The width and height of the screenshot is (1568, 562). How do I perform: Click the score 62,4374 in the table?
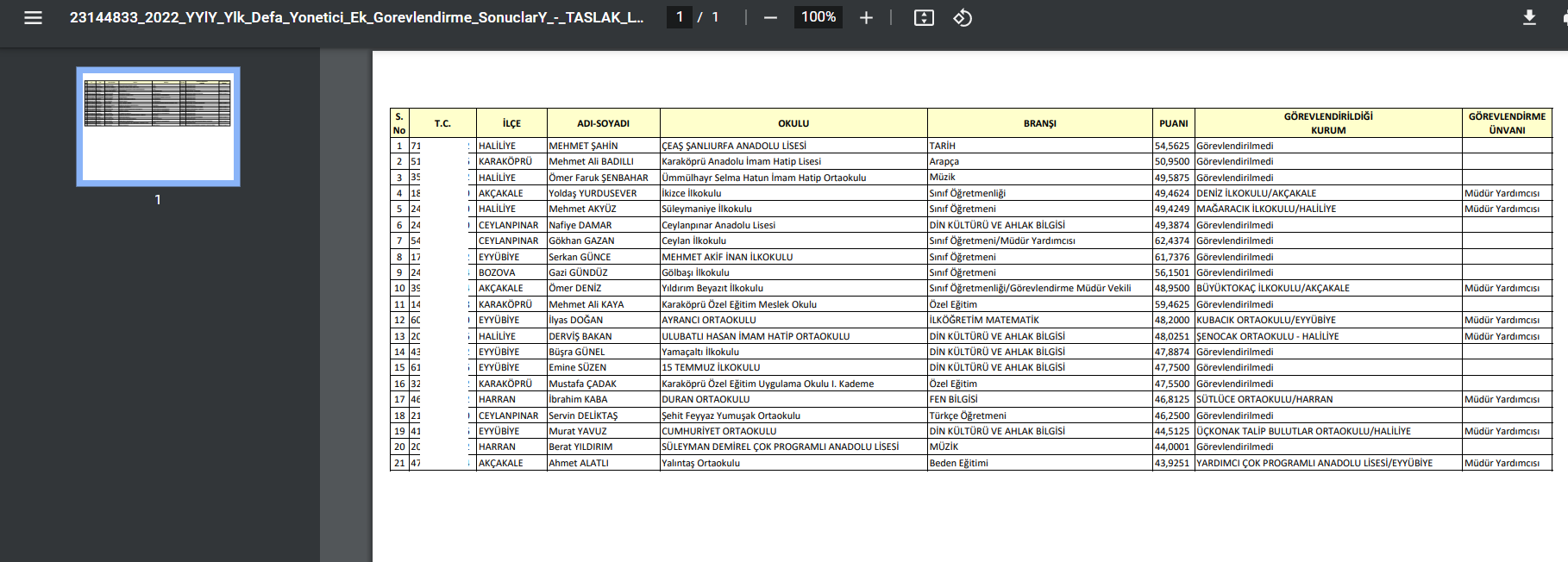click(1171, 240)
